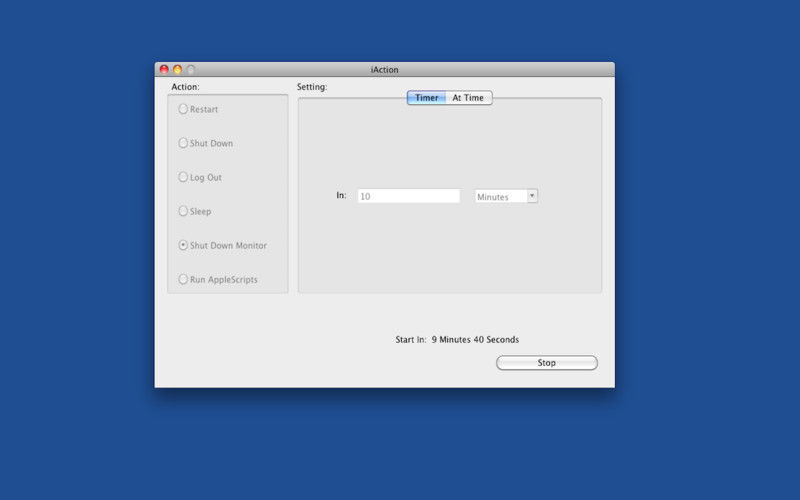Click the Setting: section label
Screen dimensions: 800x500
coord(312,87)
